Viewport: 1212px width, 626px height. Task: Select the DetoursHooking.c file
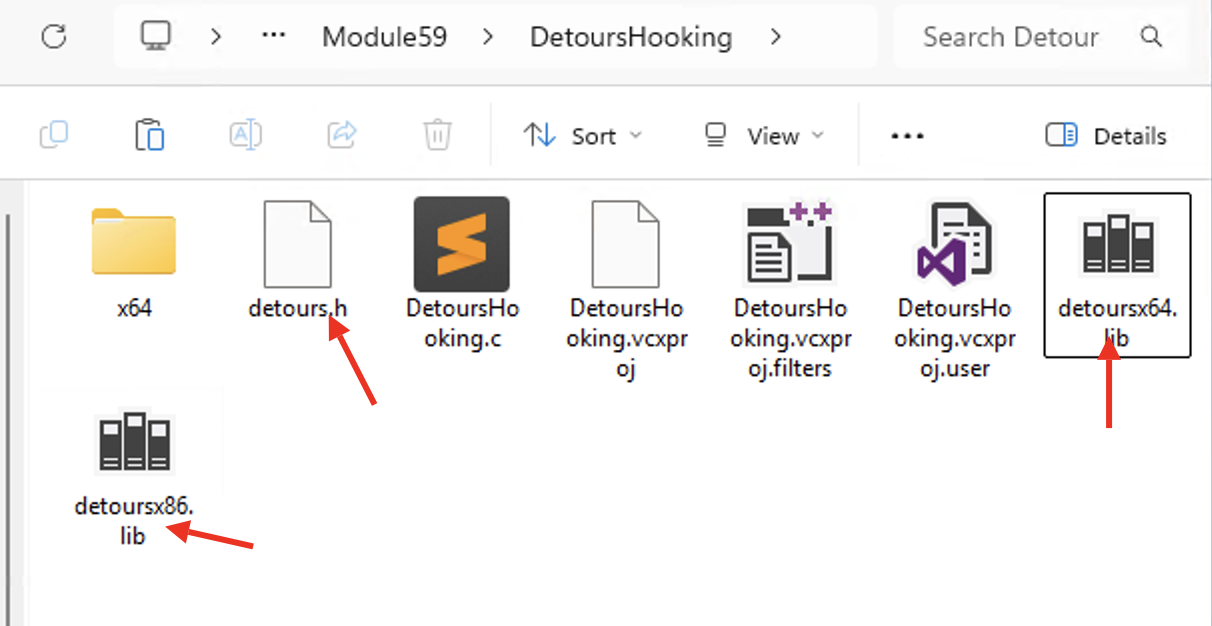462,268
